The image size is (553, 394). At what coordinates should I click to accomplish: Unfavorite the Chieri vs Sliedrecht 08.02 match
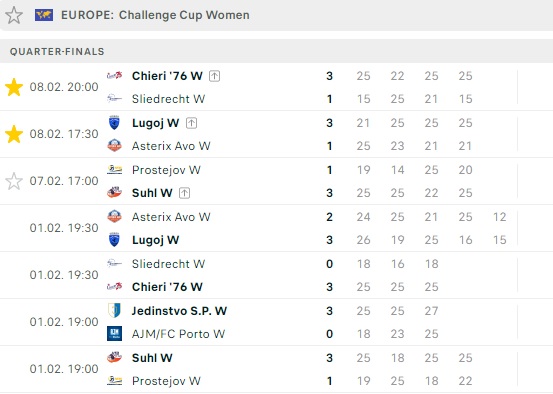[14, 87]
